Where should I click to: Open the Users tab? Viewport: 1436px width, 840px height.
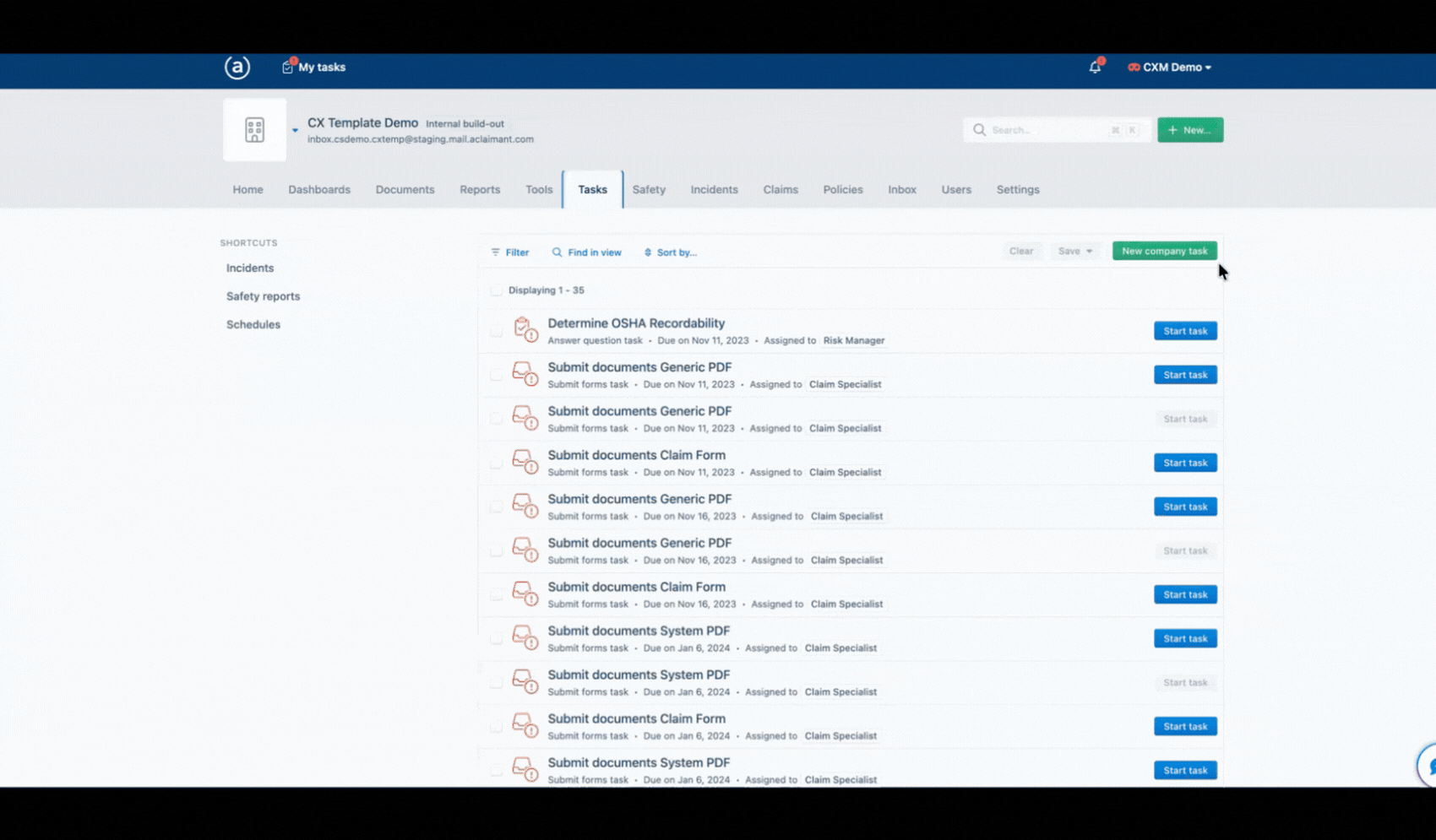click(956, 189)
